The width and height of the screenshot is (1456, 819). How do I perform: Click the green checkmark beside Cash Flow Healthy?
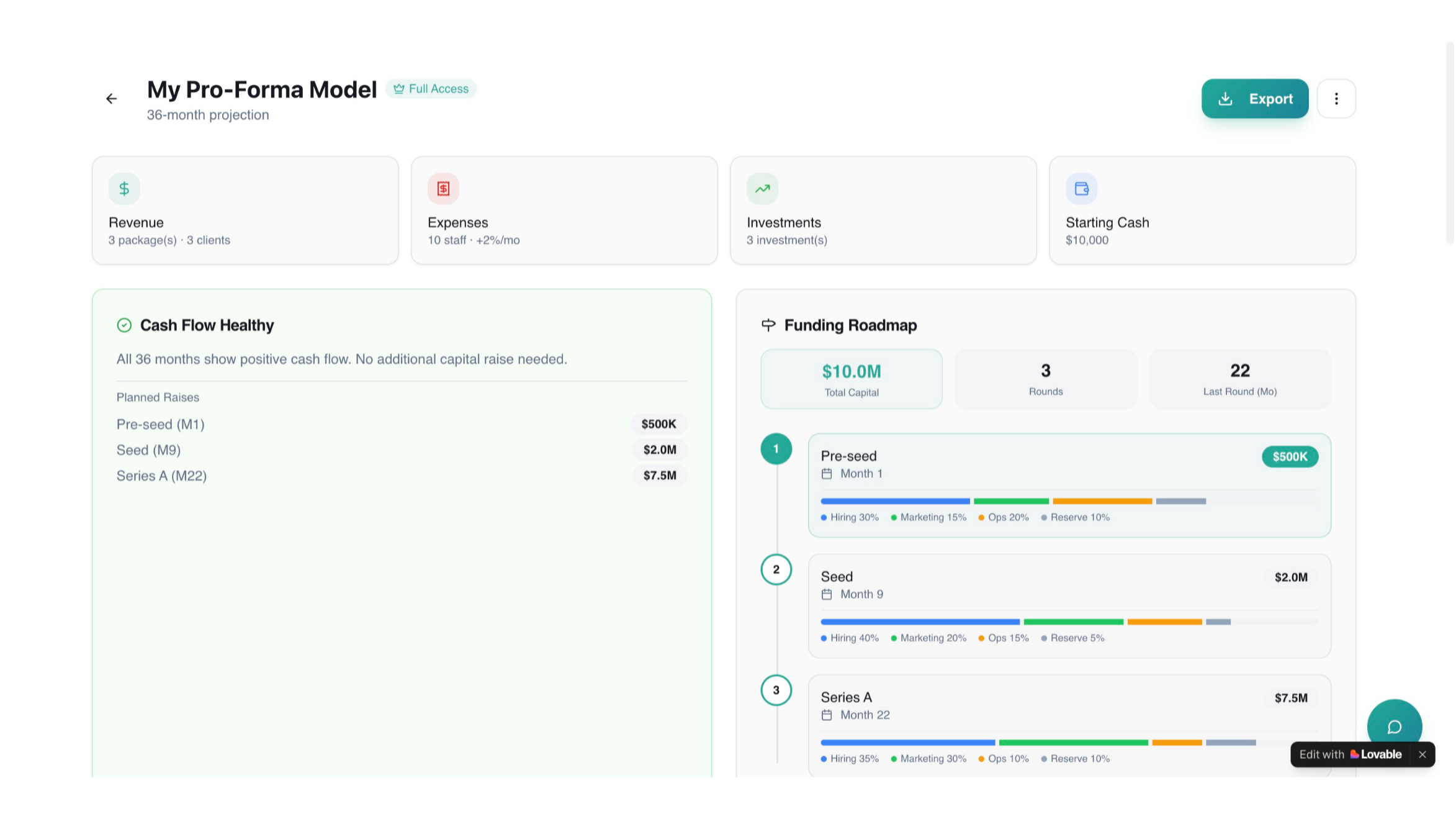click(x=125, y=324)
